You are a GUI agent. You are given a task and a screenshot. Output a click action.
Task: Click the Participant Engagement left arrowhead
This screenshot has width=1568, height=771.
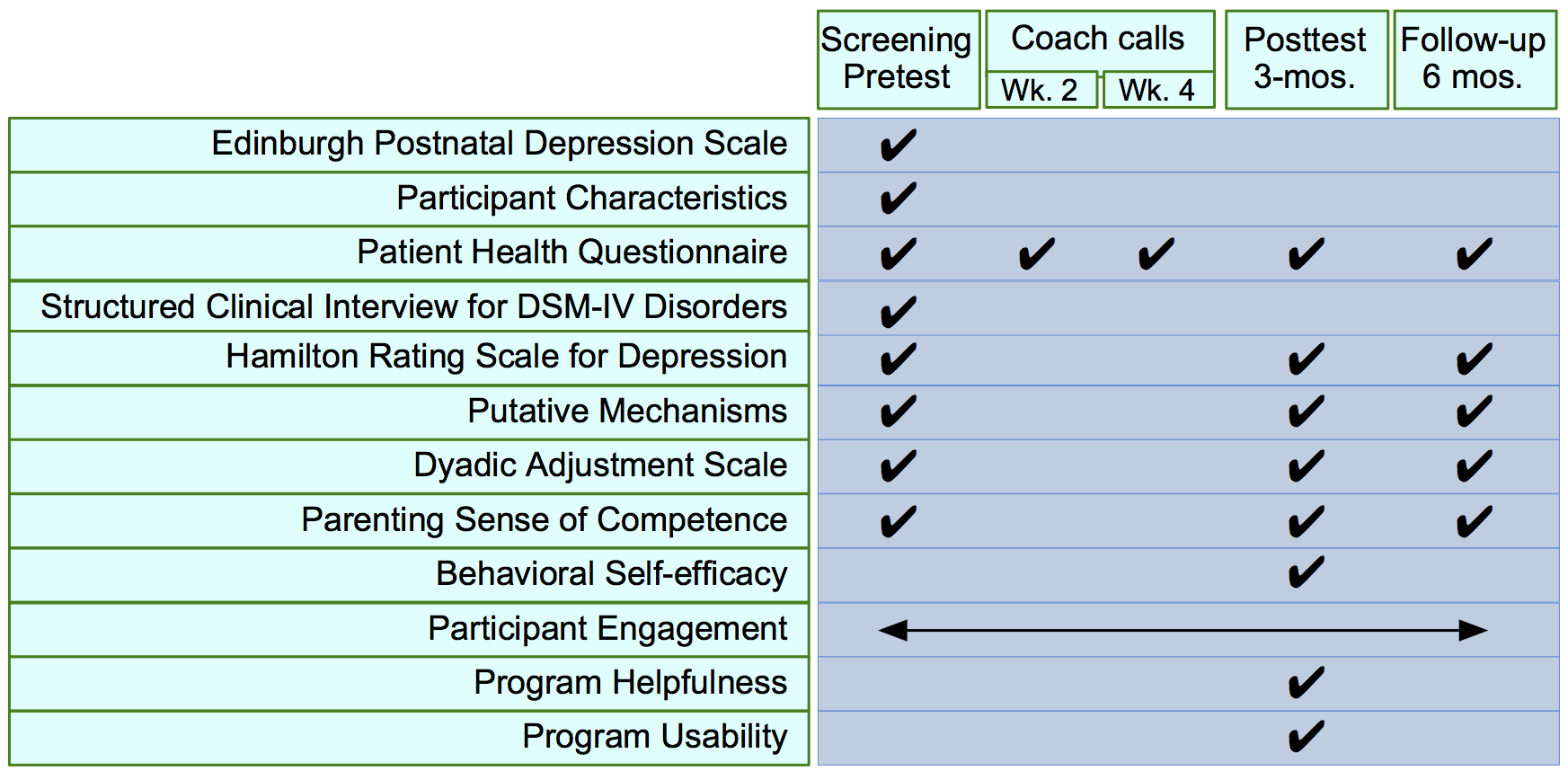[893, 631]
